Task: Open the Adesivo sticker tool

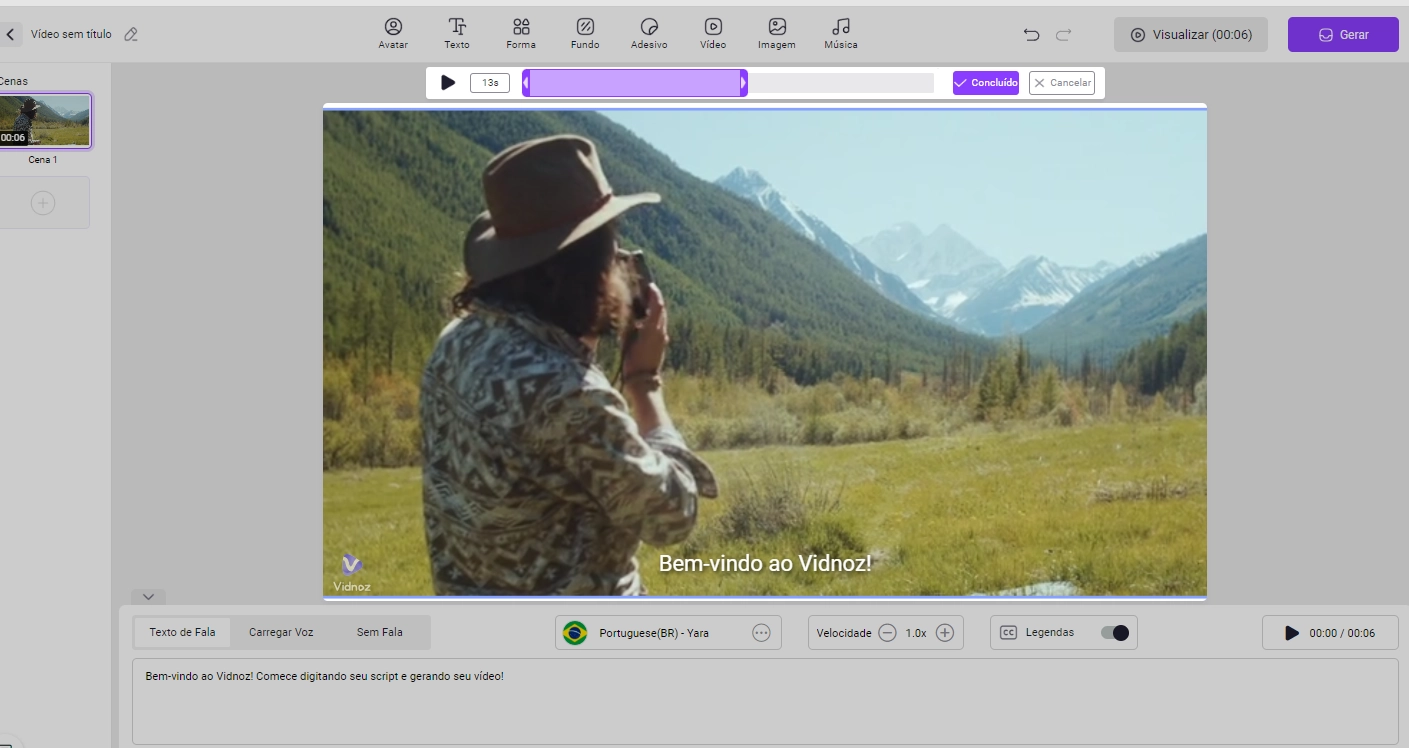Action: [x=649, y=33]
